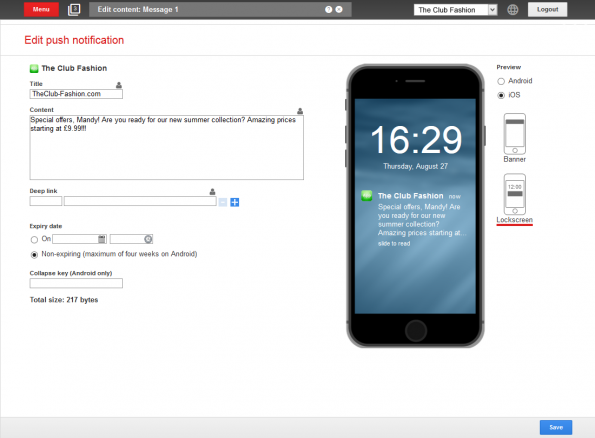
Task: Click Thursday, August 27 date in preview
Action: tap(416, 166)
